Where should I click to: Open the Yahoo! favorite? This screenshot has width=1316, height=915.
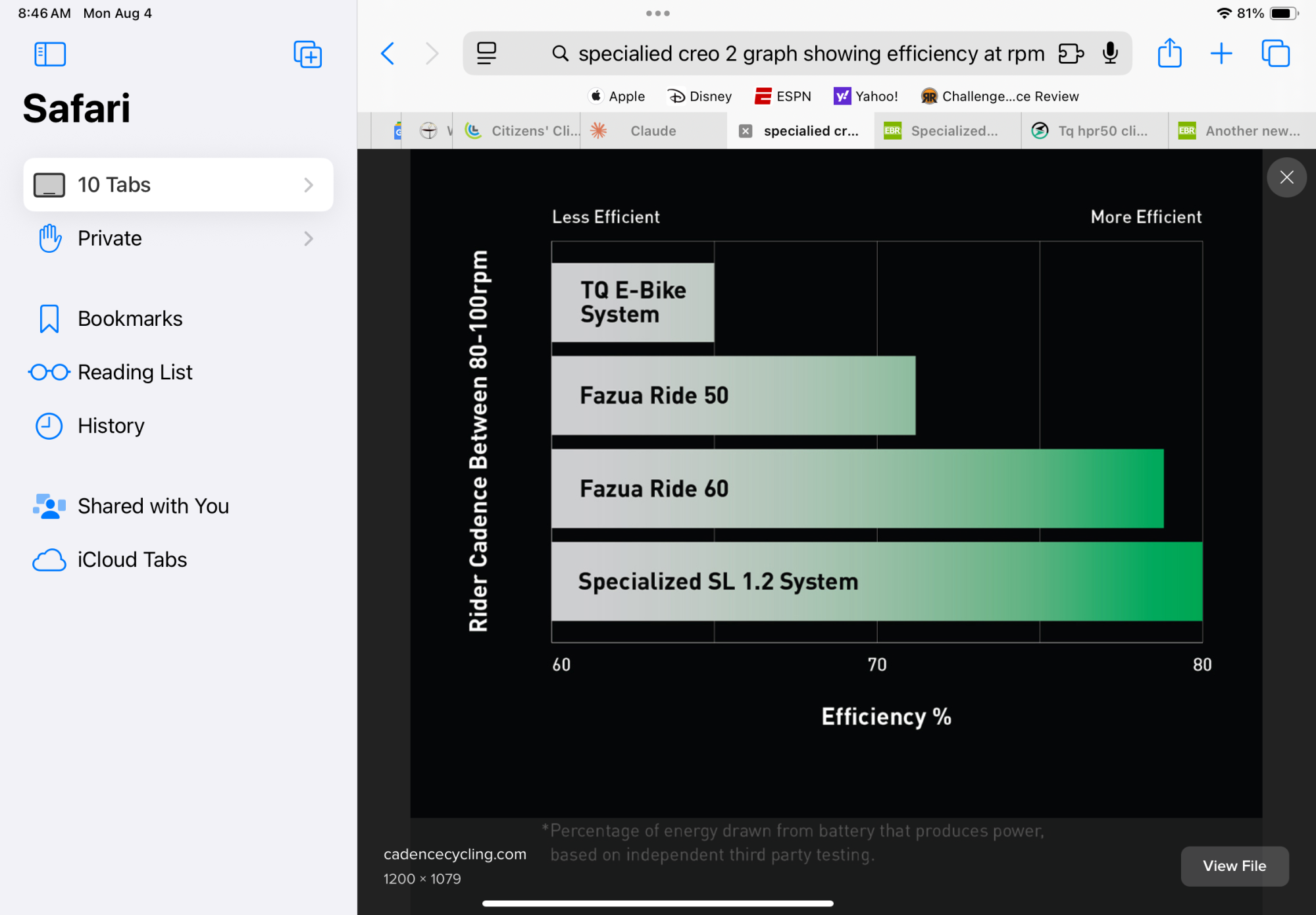coord(865,96)
